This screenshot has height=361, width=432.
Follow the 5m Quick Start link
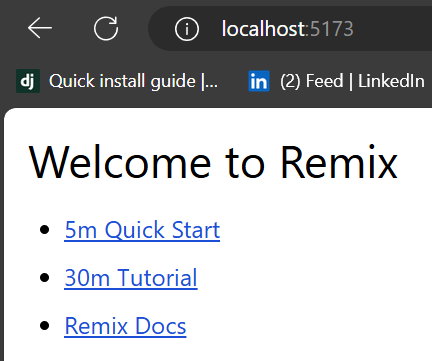pyautogui.click(x=142, y=230)
